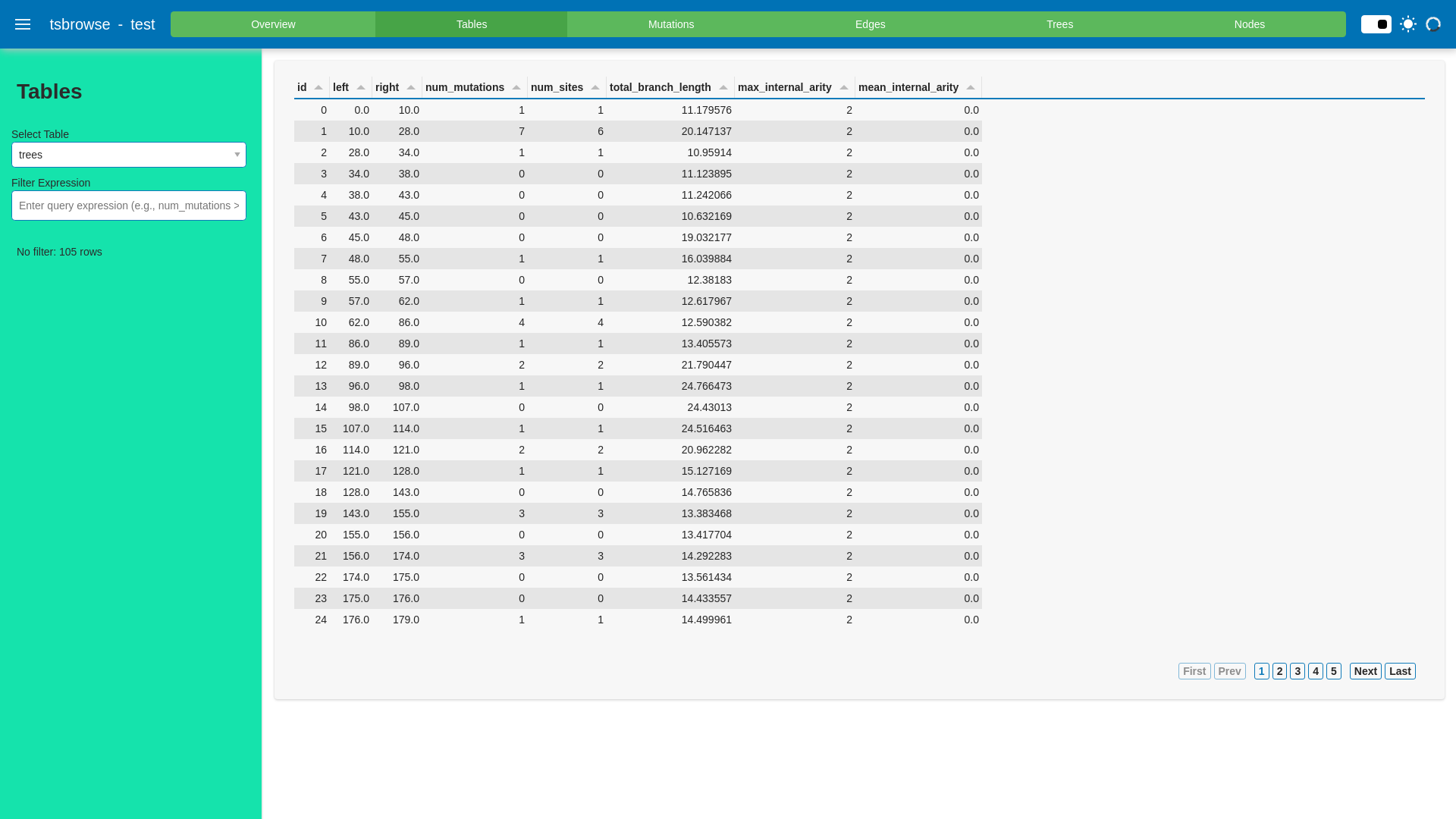Click the Next page button
The image size is (1456, 819).
click(x=1365, y=671)
